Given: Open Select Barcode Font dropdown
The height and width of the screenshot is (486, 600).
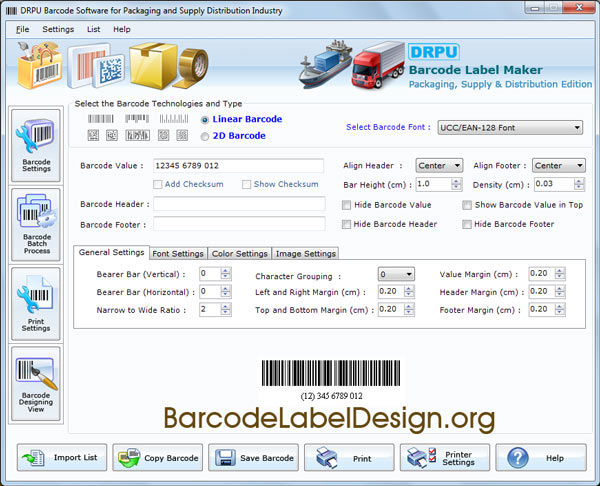Looking at the screenshot, I should pos(510,127).
